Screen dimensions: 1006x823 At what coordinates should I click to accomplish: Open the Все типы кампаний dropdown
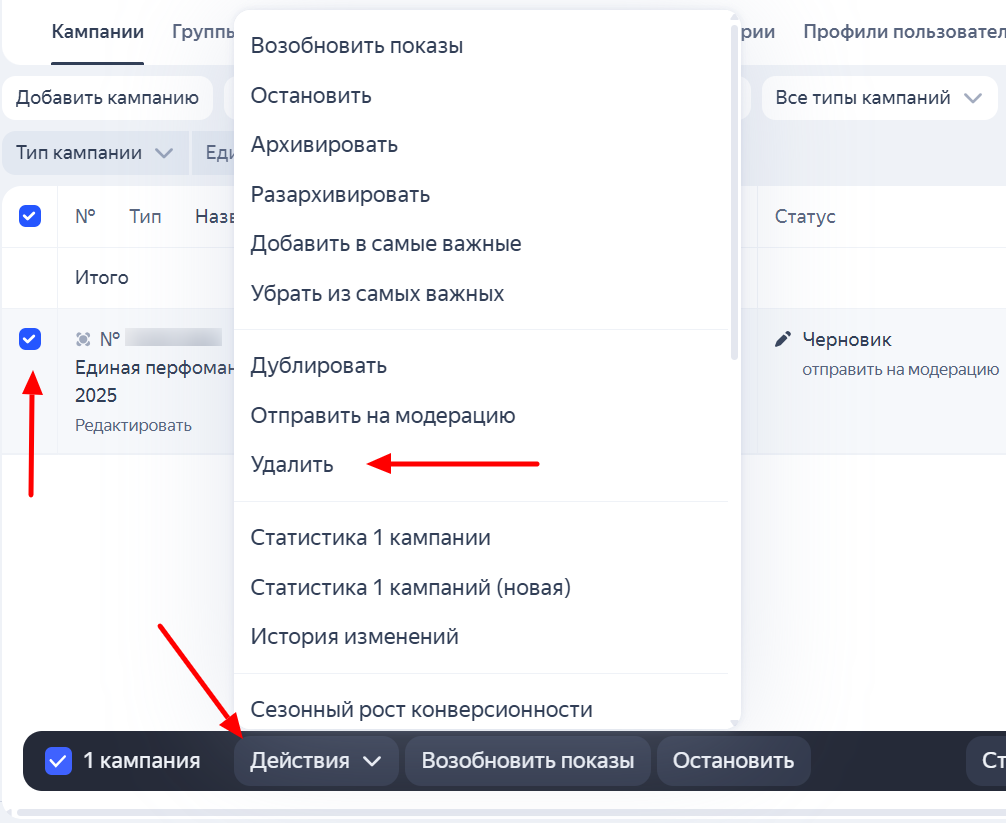coord(879,98)
